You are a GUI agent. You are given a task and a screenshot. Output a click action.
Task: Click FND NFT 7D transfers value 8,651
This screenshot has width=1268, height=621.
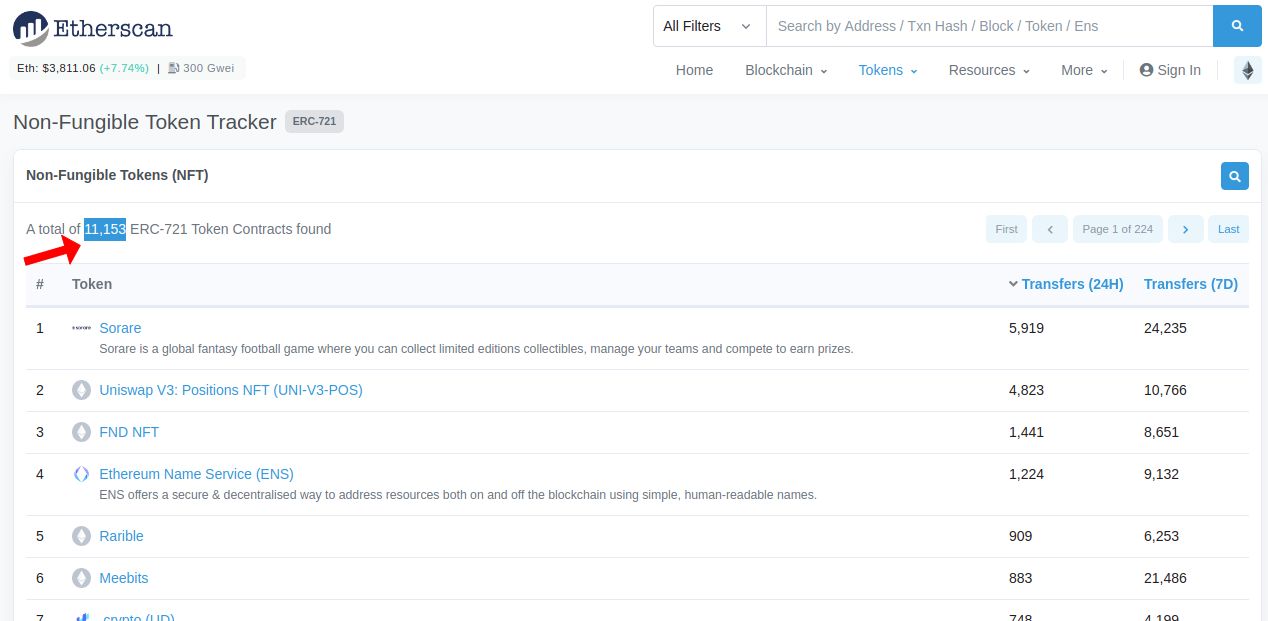pyautogui.click(x=1161, y=432)
